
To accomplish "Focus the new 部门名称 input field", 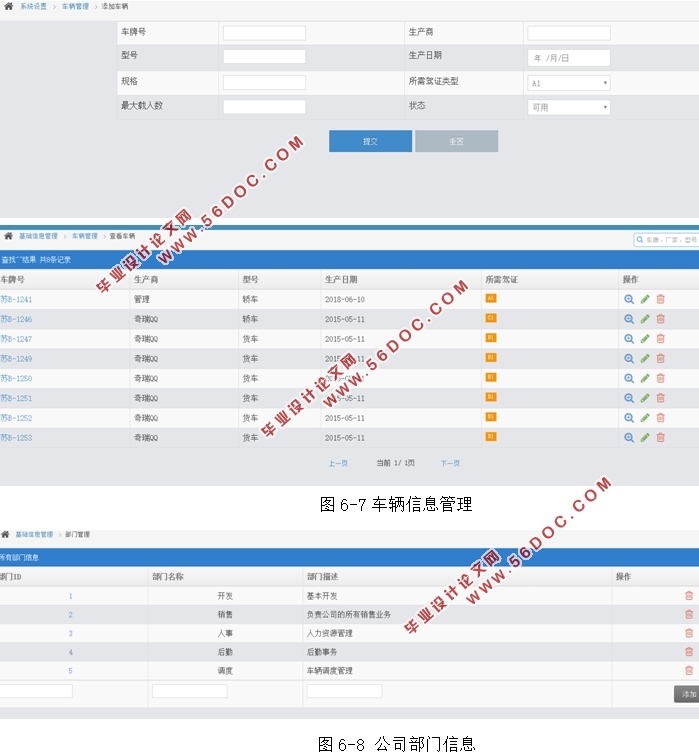I will click(189, 691).
